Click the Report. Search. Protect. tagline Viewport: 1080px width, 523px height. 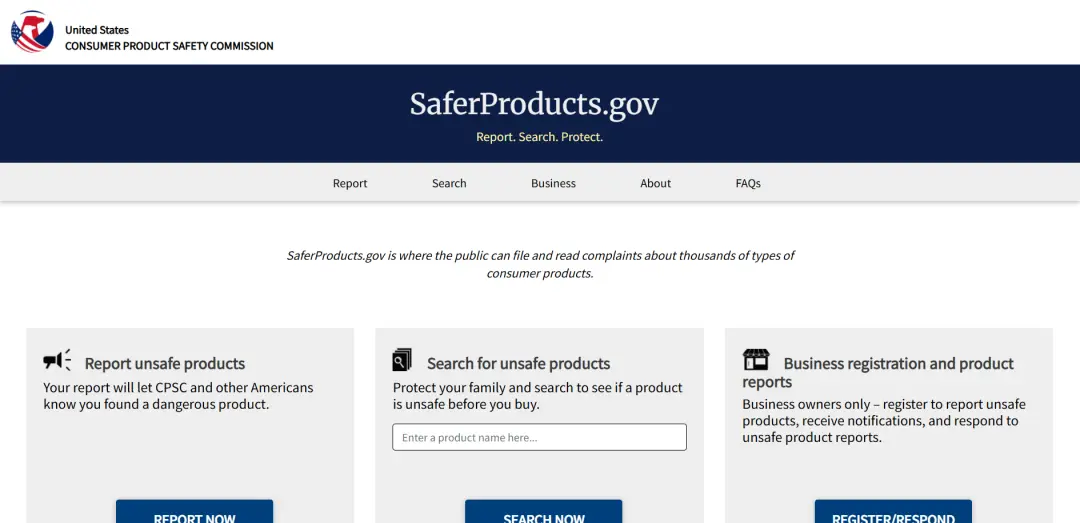539,137
